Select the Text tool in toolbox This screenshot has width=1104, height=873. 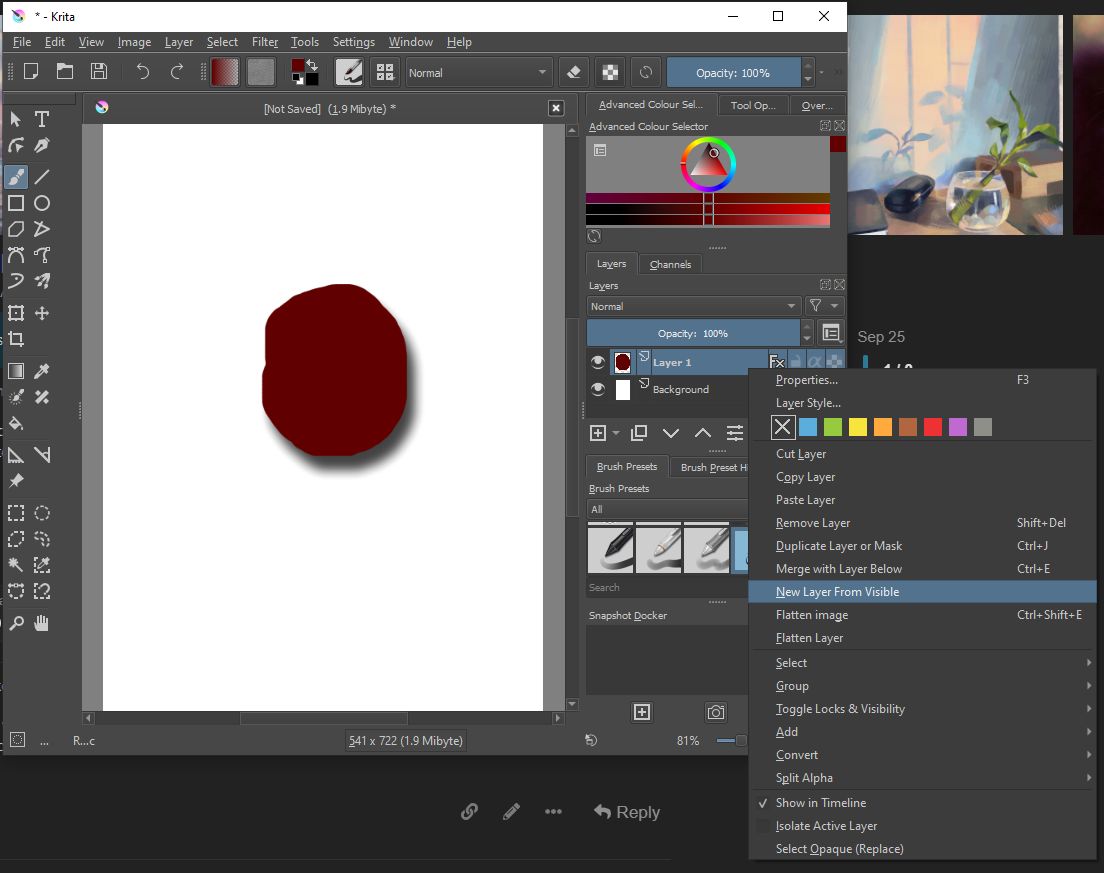(x=42, y=119)
